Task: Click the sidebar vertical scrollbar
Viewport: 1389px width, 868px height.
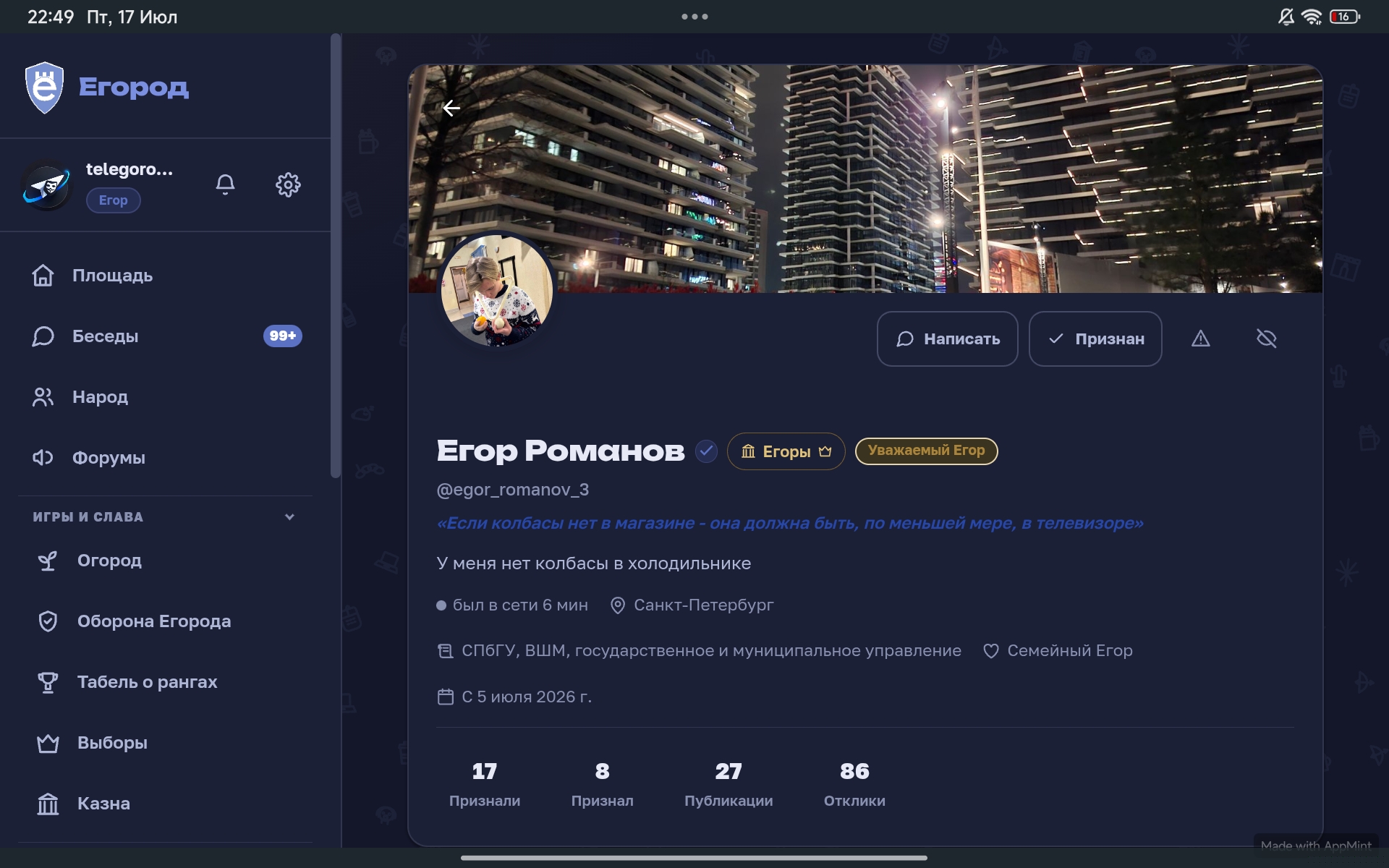Action: 335,255
